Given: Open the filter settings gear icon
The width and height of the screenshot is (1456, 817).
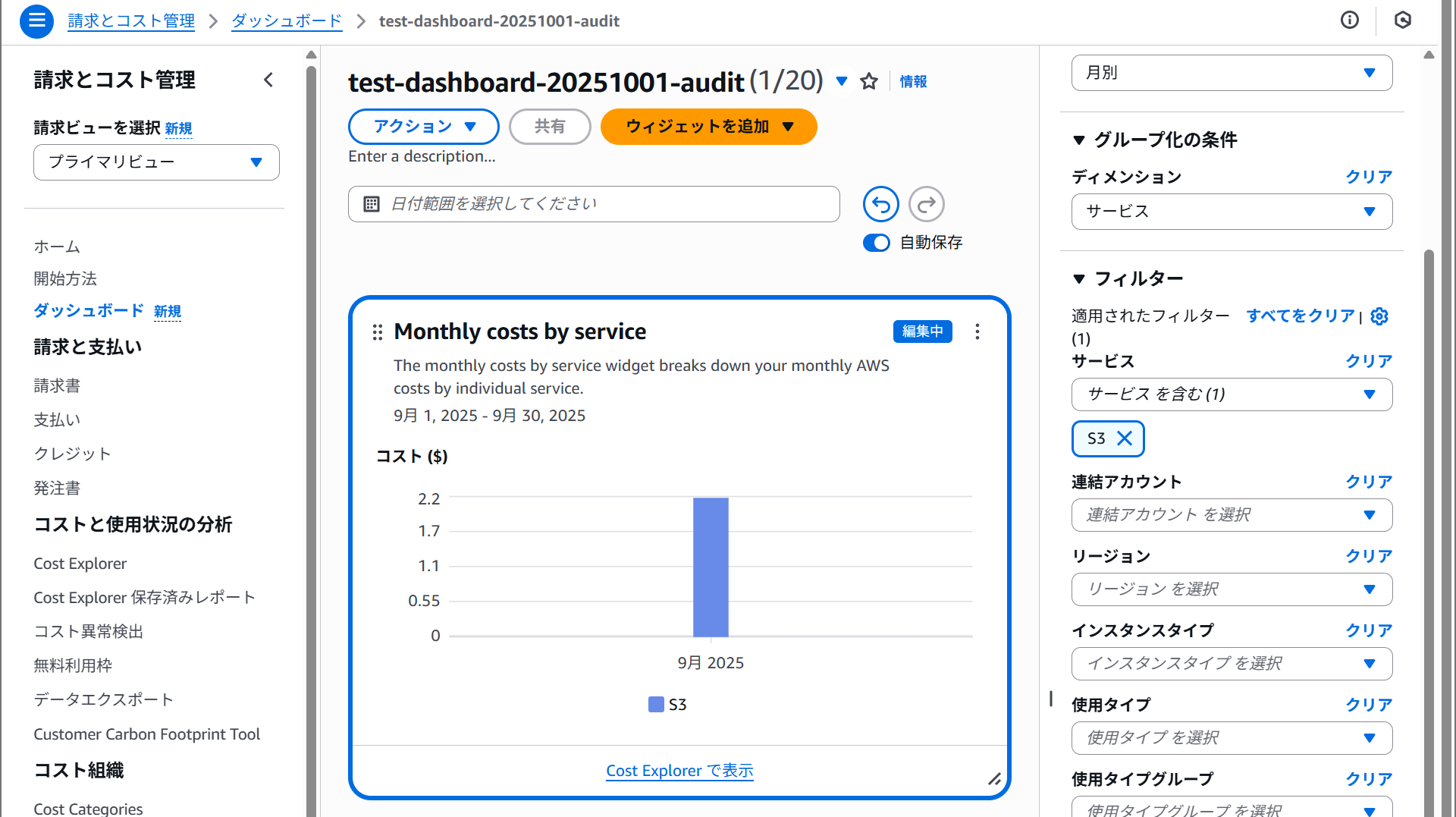Looking at the screenshot, I should [x=1379, y=316].
